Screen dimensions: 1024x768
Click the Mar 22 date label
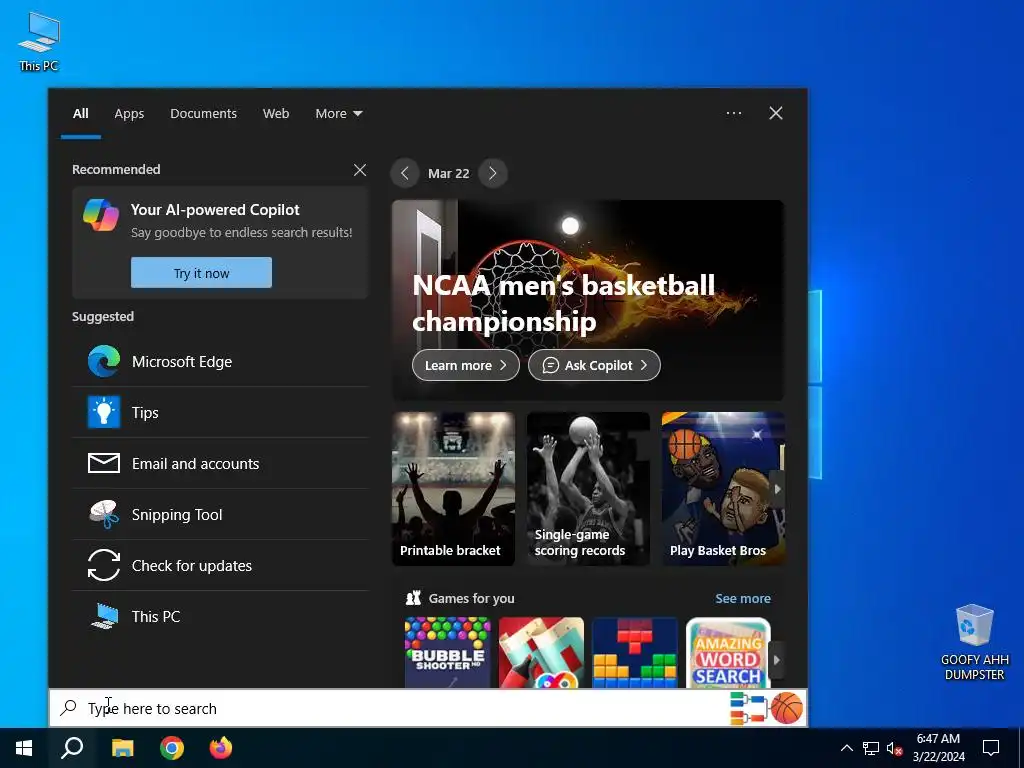[449, 173]
